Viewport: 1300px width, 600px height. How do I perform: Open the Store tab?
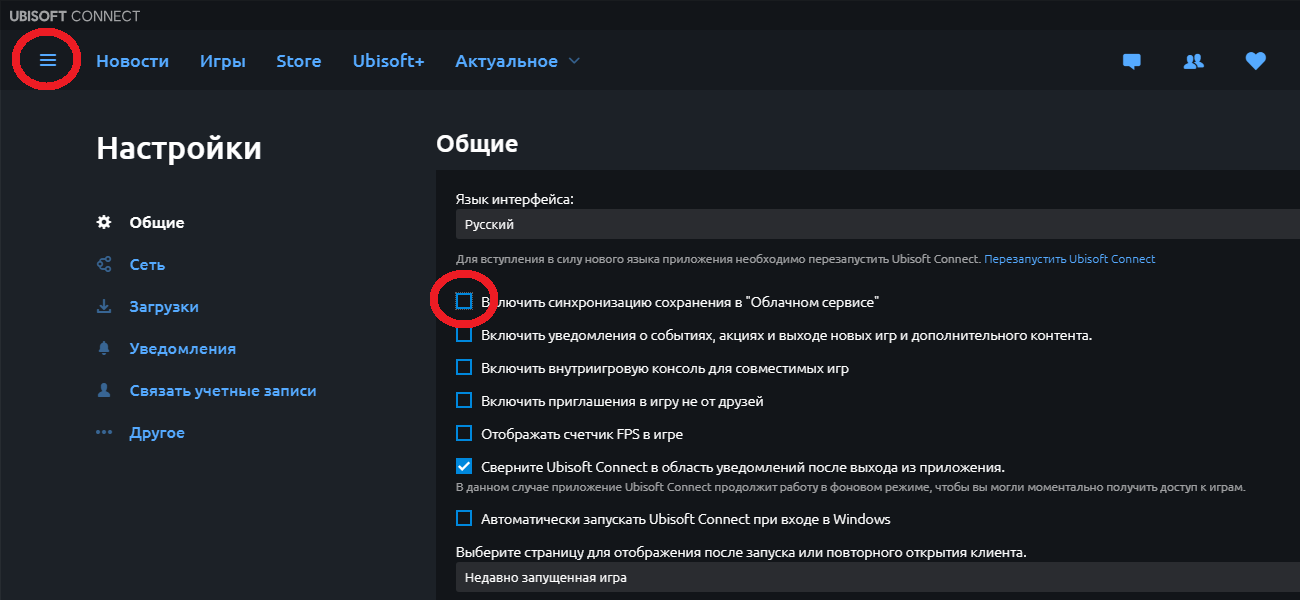[298, 61]
